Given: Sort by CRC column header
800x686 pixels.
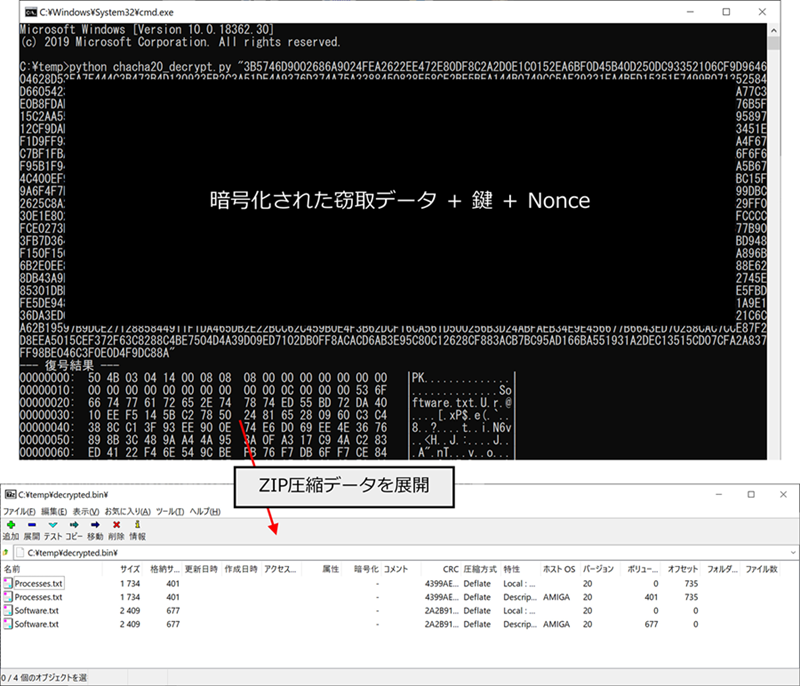Looking at the screenshot, I should [451, 569].
